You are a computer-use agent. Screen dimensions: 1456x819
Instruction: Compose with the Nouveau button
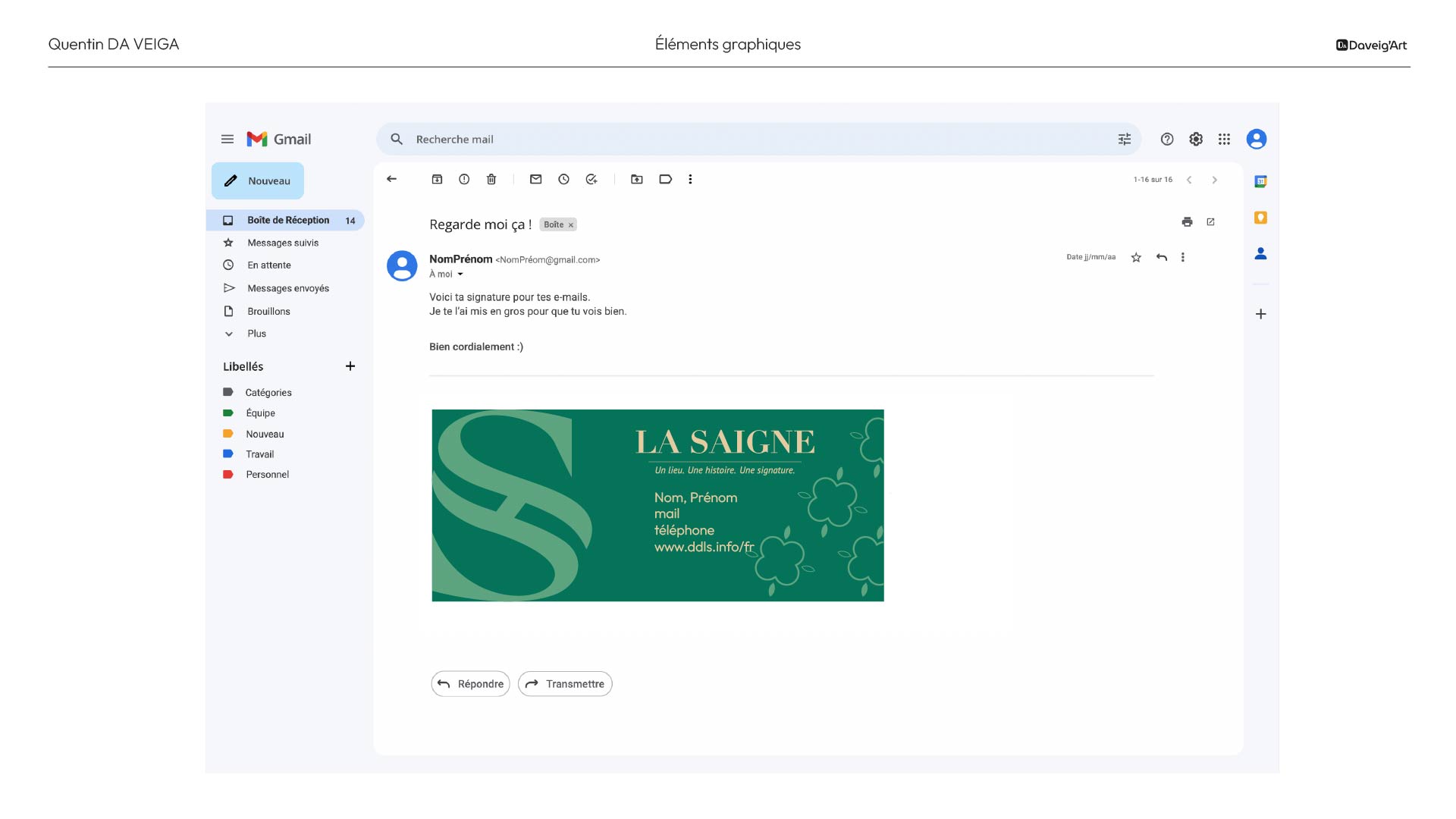tap(258, 180)
